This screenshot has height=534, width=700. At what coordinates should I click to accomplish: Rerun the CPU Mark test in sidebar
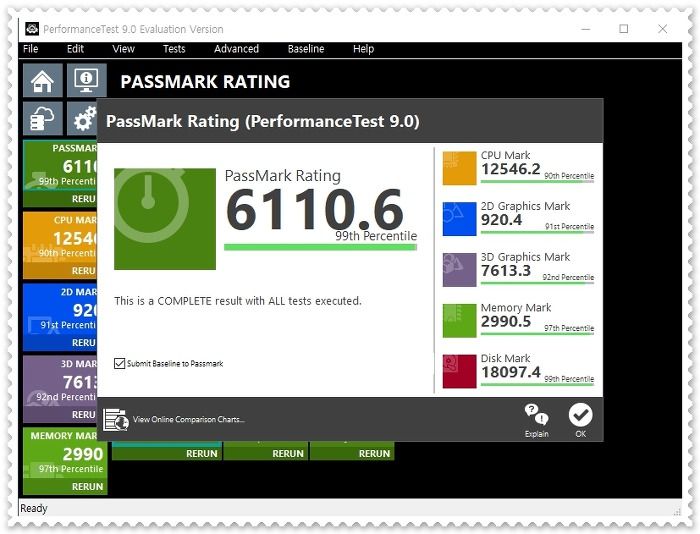60,271
